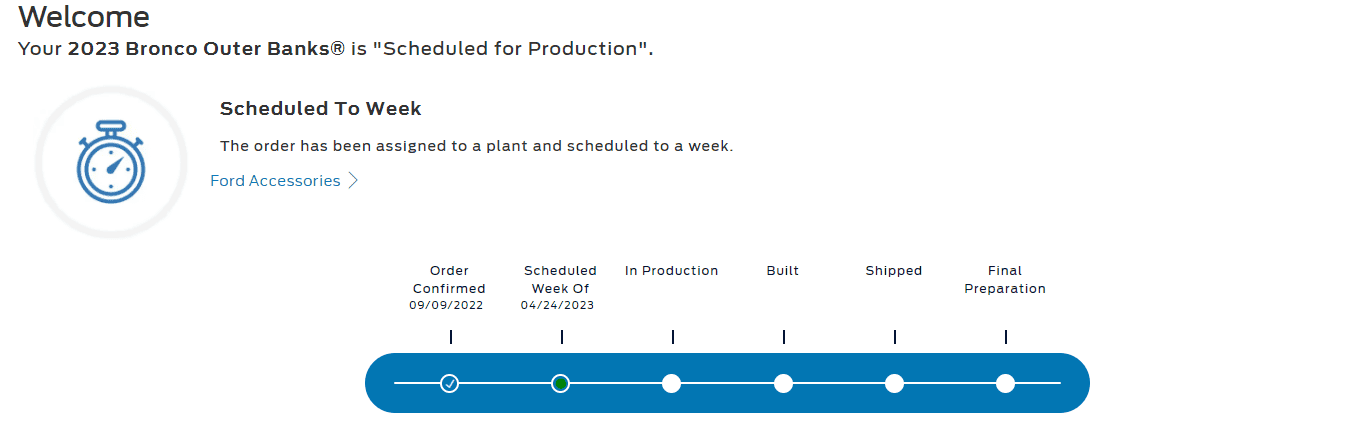Click the Shipped progress dot
The height and width of the screenshot is (438, 1352).
coord(894,383)
